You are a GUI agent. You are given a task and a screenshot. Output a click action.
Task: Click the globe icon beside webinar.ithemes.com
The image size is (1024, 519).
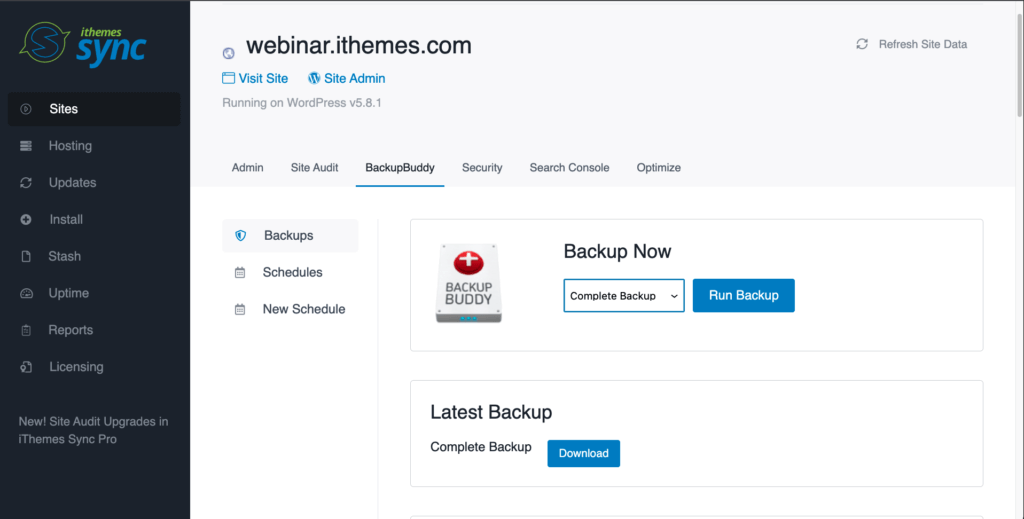pos(229,54)
